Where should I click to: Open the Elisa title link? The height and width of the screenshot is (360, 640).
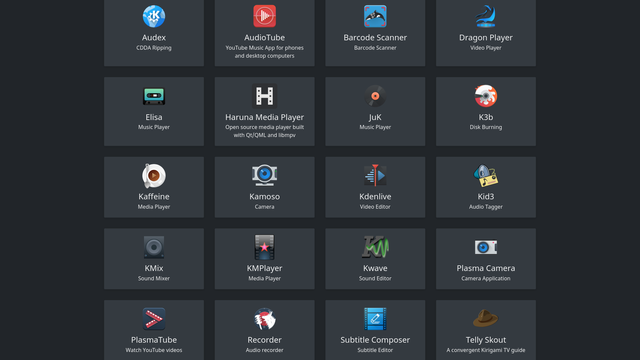tap(154, 117)
